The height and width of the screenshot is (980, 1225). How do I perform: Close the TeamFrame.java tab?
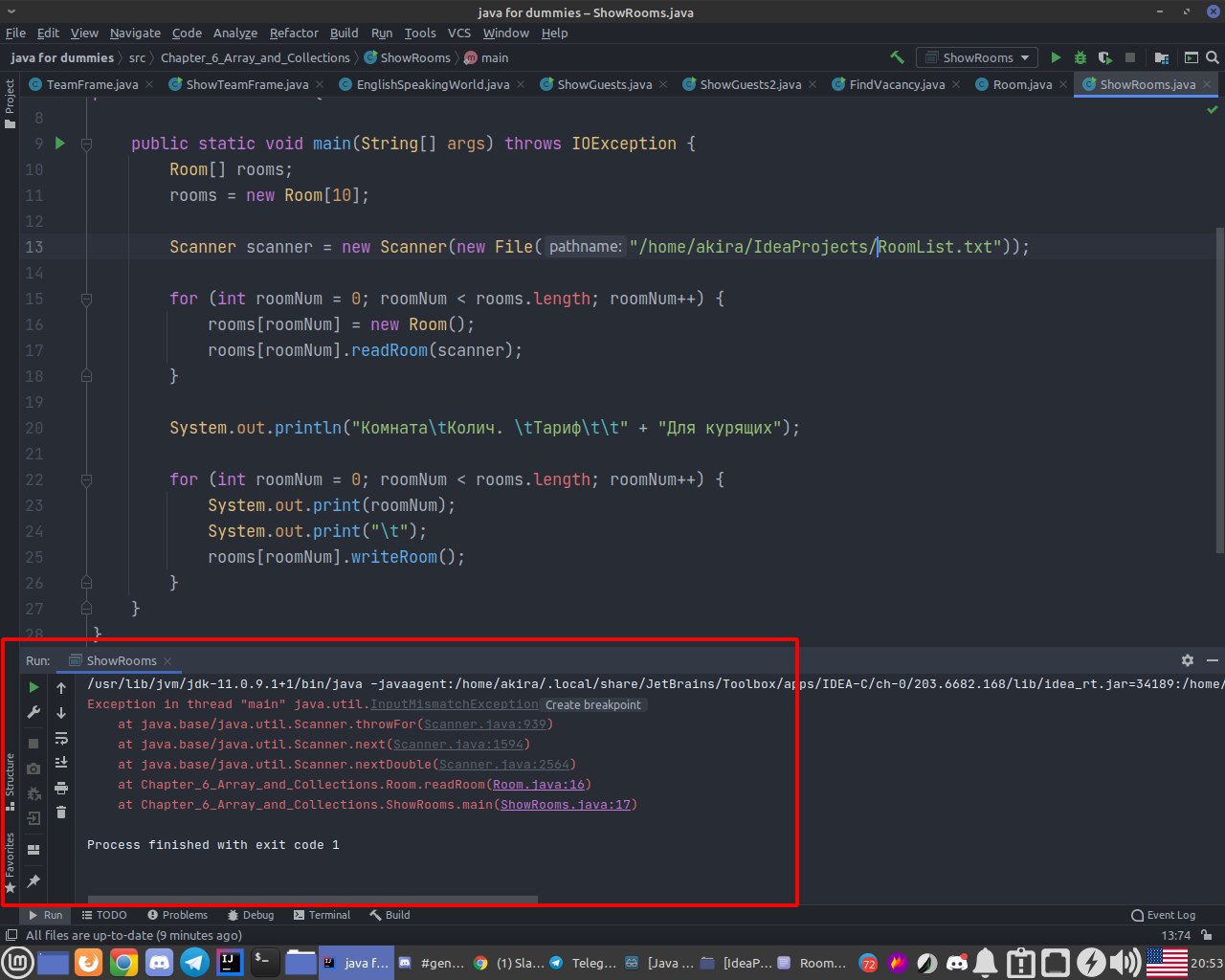(149, 84)
